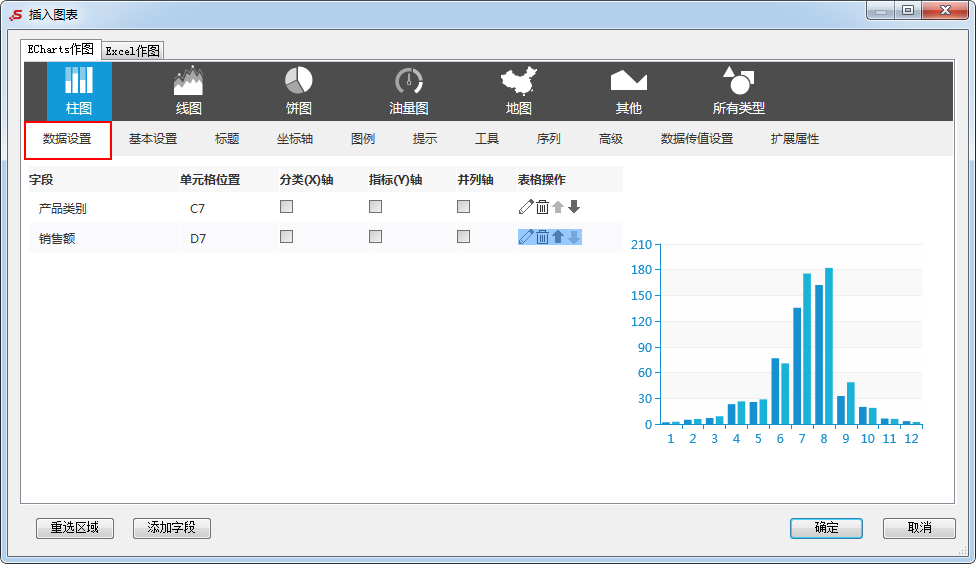Viewport: 976px width, 564px height.
Task: Check 并列轴 for 销售额
Action: tap(464, 237)
